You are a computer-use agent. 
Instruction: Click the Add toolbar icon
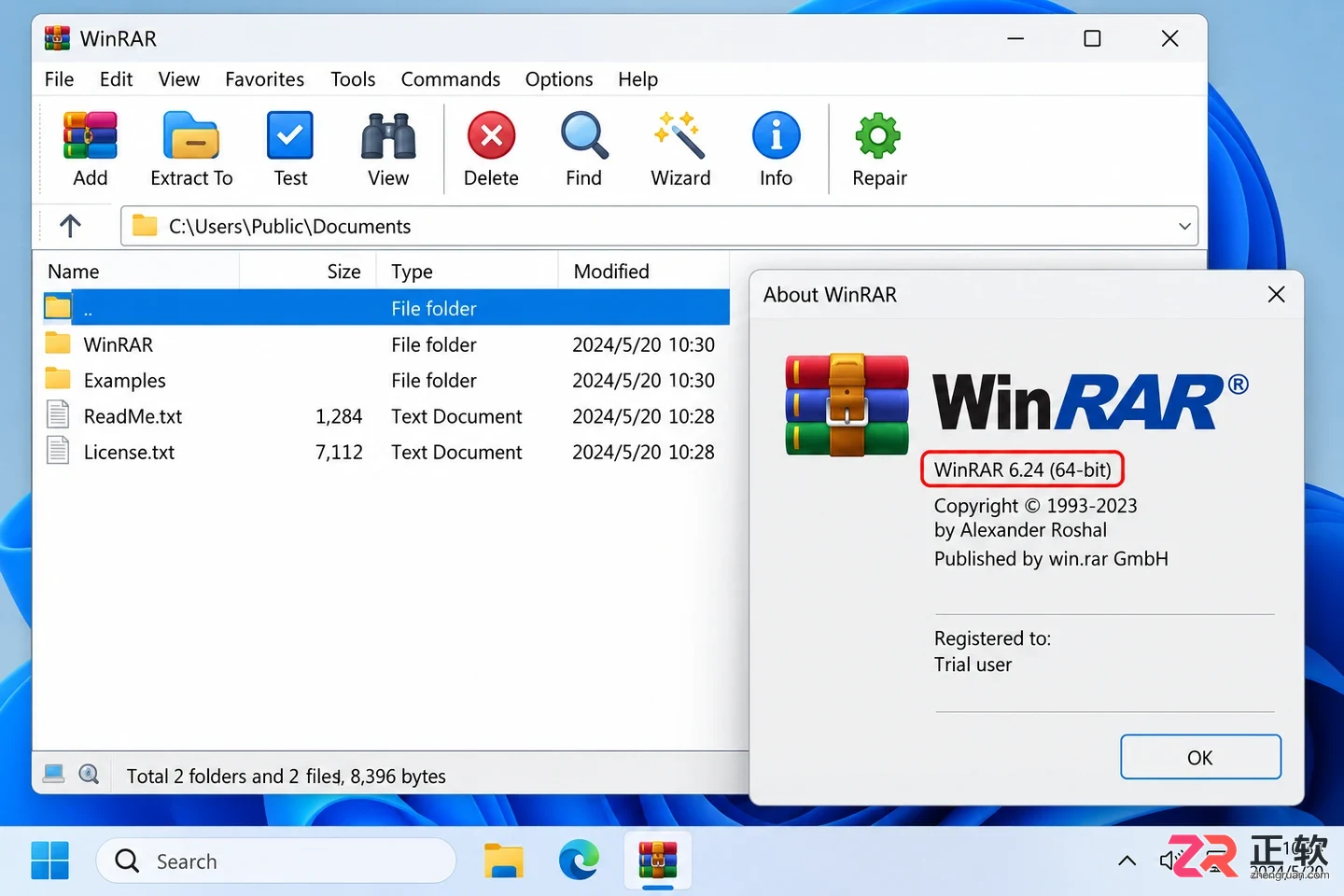91,147
